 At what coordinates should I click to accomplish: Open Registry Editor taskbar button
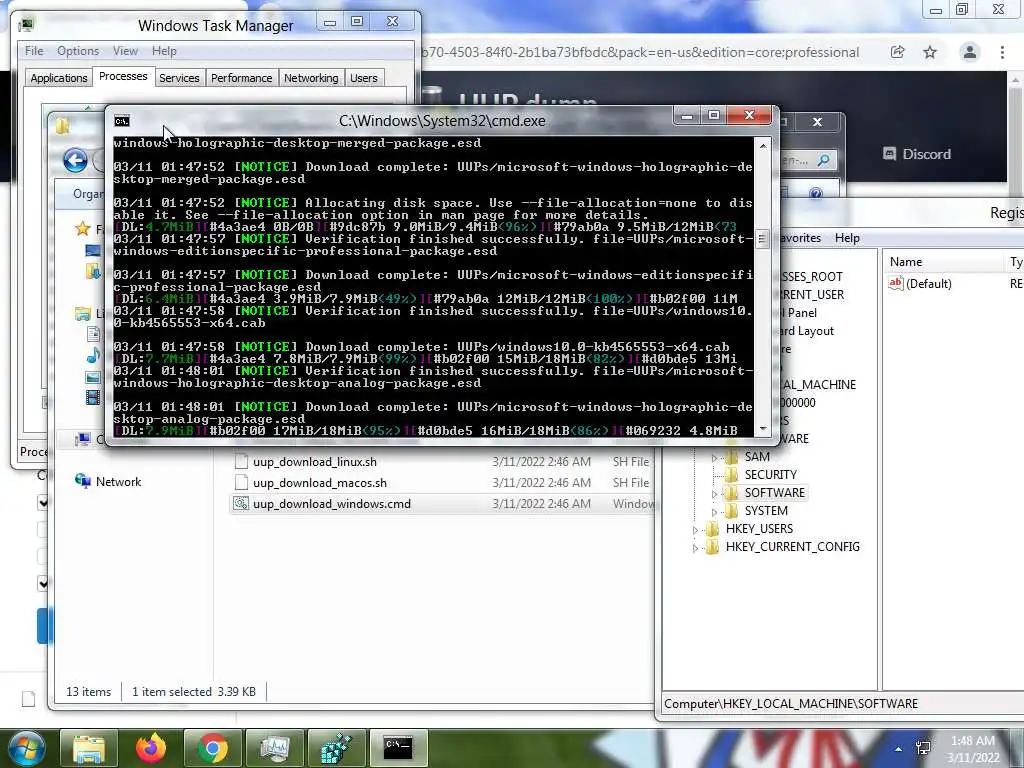coord(336,748)
